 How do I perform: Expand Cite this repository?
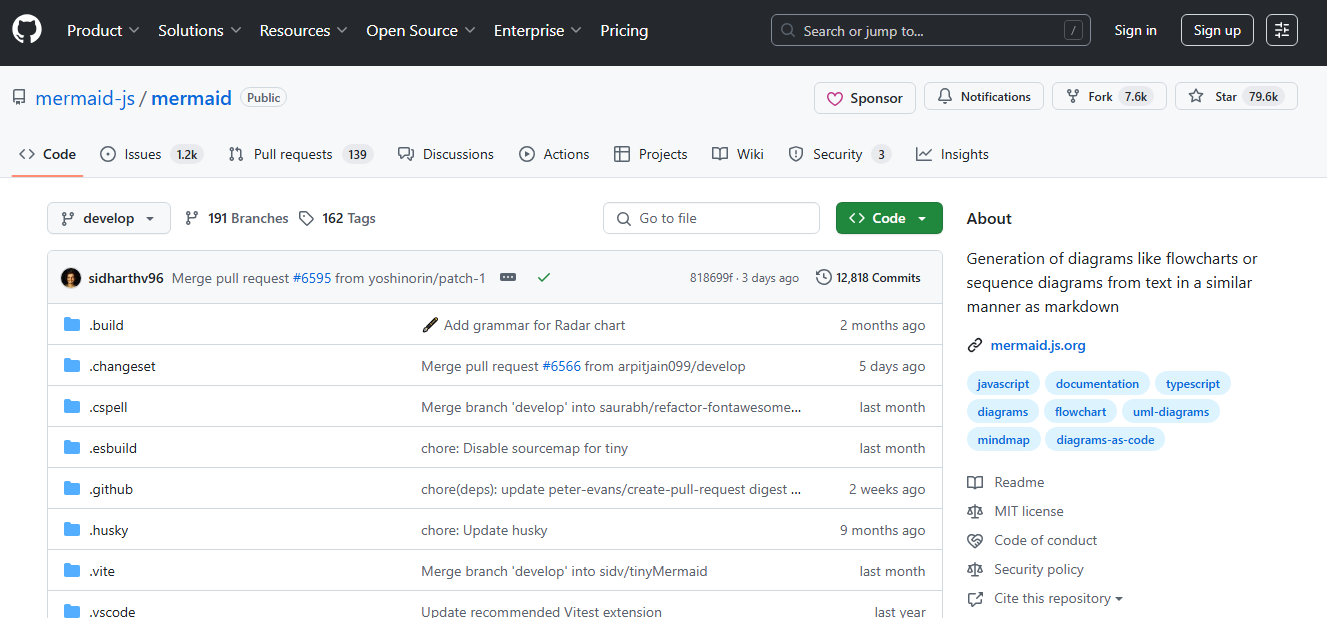pos(1045,598)
